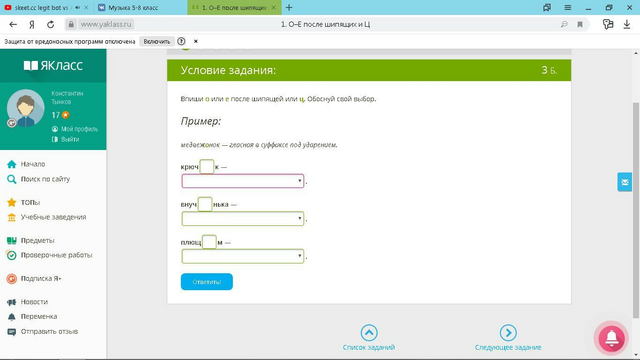The image size is (640, 360).
Task: Click the letter box in внуч_нька
Action: [205, 204]
